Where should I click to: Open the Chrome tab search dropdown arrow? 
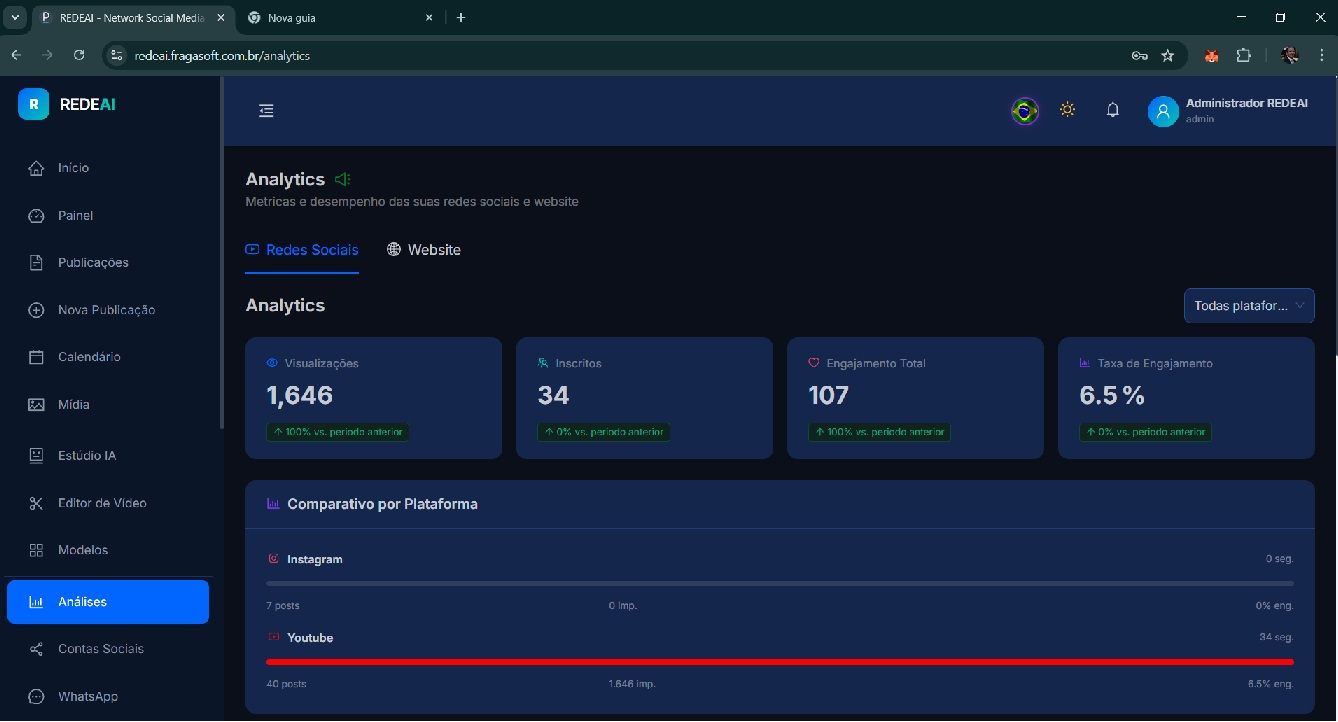pyautogui.click(x=15, y=18)
